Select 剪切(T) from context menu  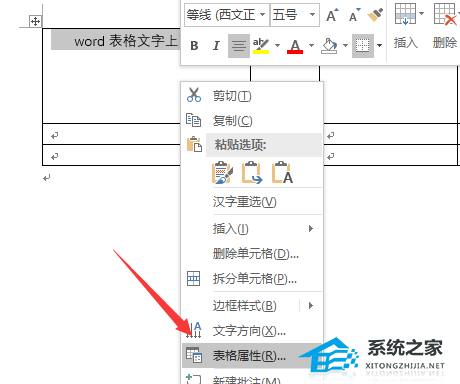tap(252, 96)
